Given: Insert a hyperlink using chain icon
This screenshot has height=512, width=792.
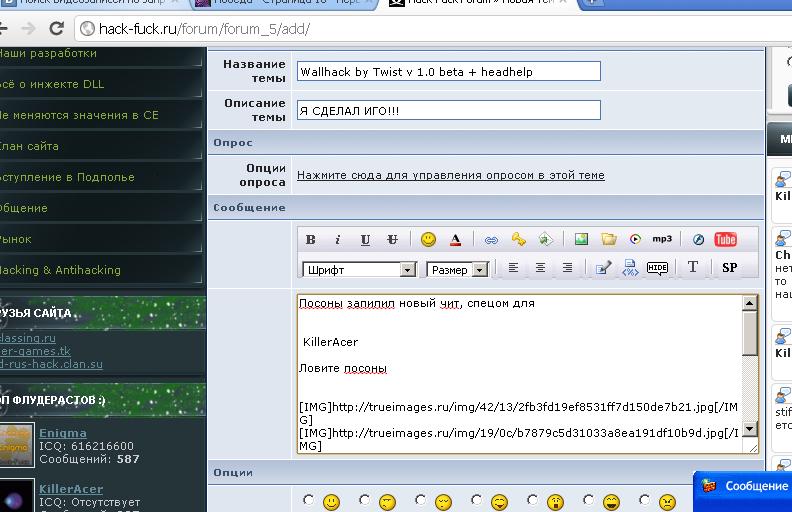Looking at the screenshot, I should [491, 240].
